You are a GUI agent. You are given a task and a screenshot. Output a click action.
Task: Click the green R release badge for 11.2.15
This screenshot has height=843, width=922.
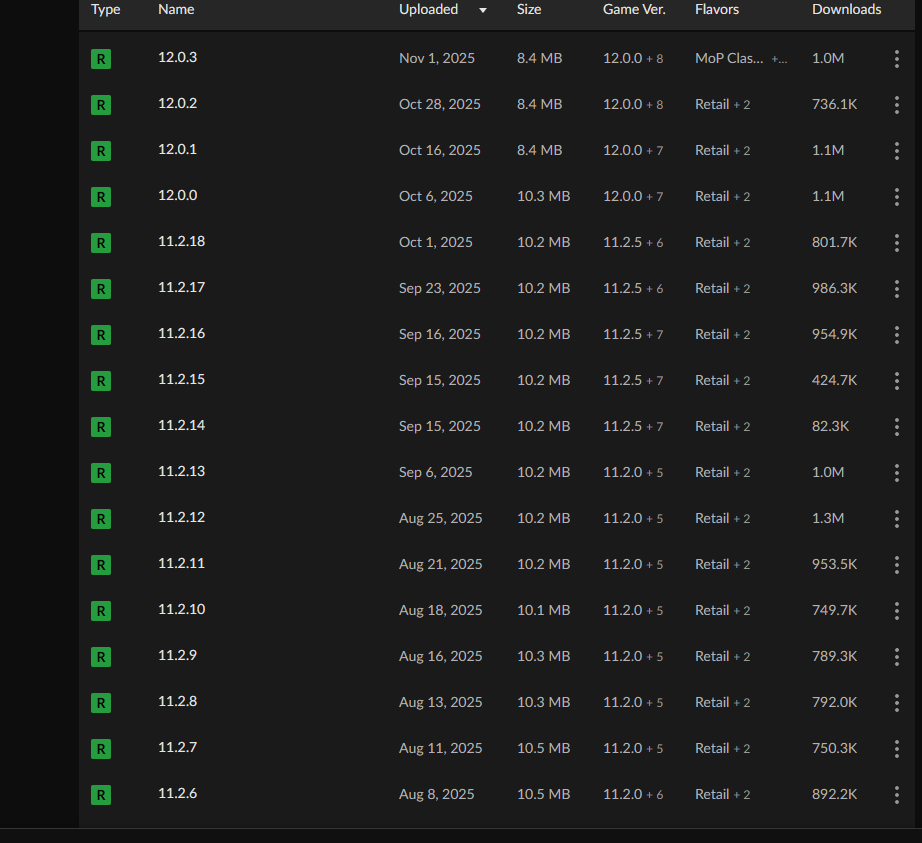coord(101,381)
